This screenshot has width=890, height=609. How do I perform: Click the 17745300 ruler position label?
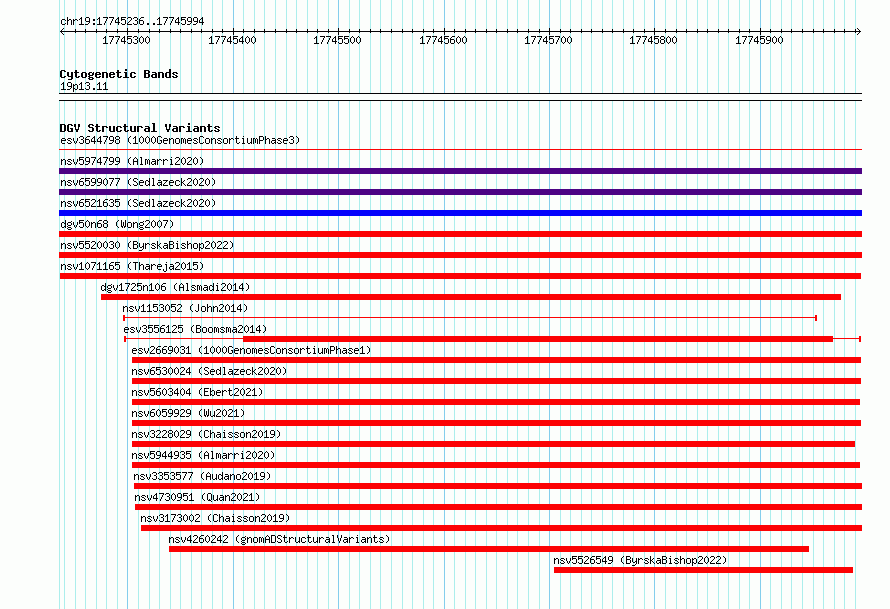(x=126, y=40)
